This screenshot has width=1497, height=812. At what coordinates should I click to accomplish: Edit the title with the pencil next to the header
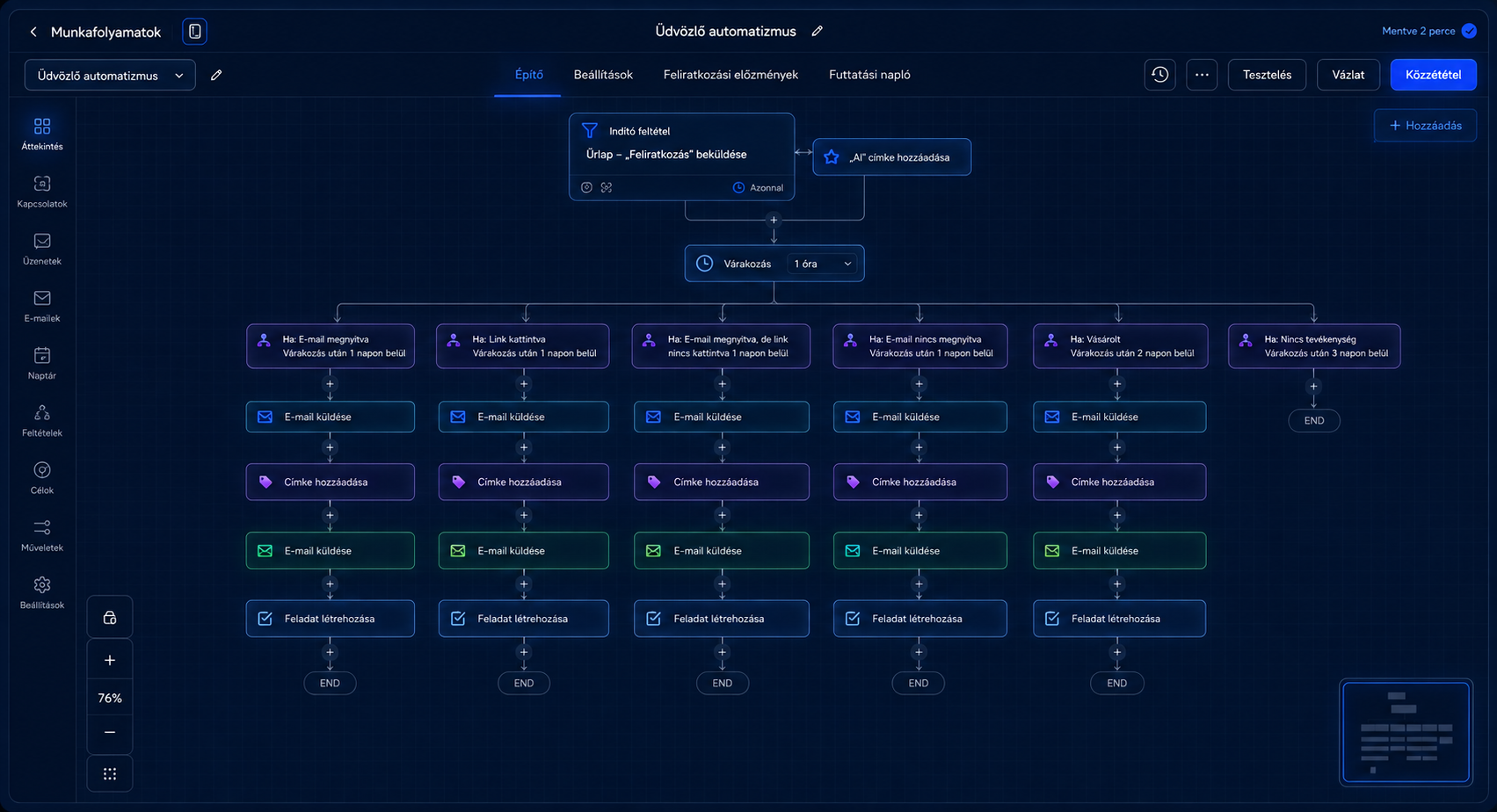coord(818,31)
